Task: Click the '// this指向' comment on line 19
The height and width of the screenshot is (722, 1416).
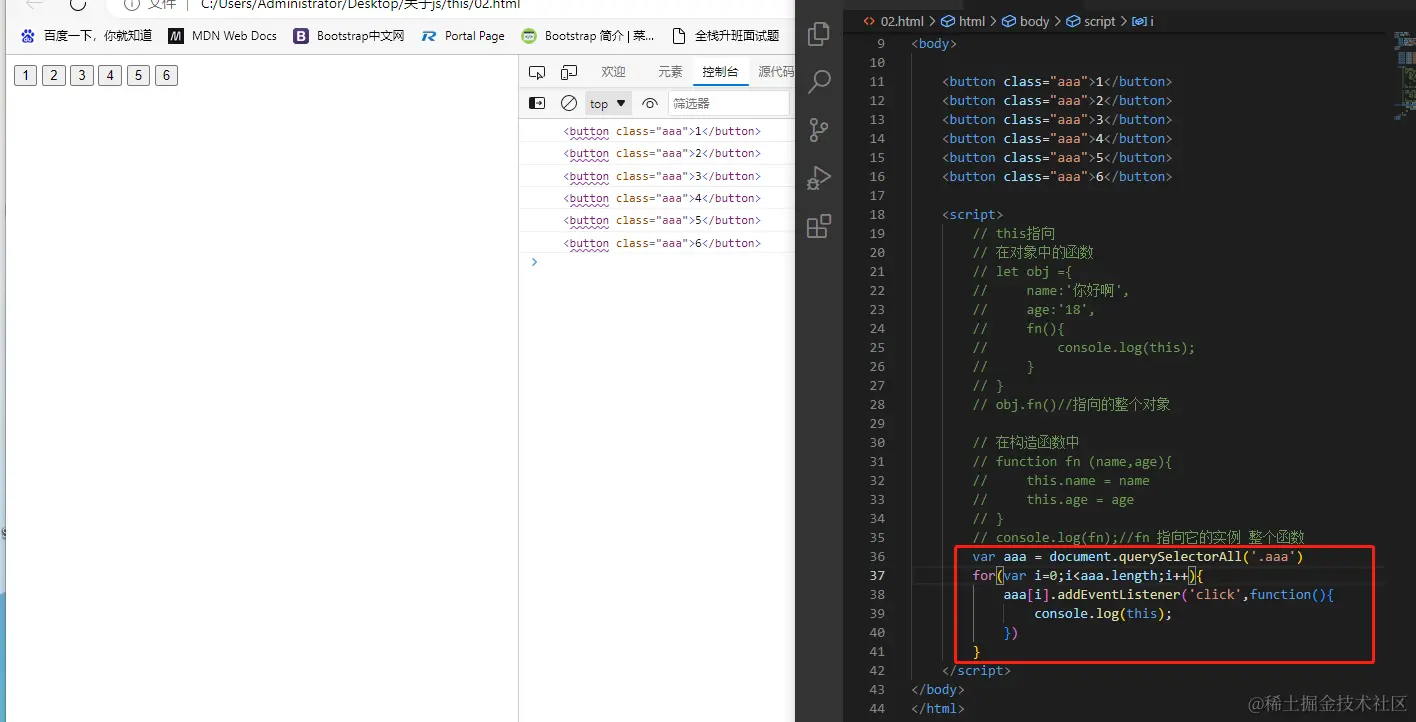Action: click(1013, 233)
